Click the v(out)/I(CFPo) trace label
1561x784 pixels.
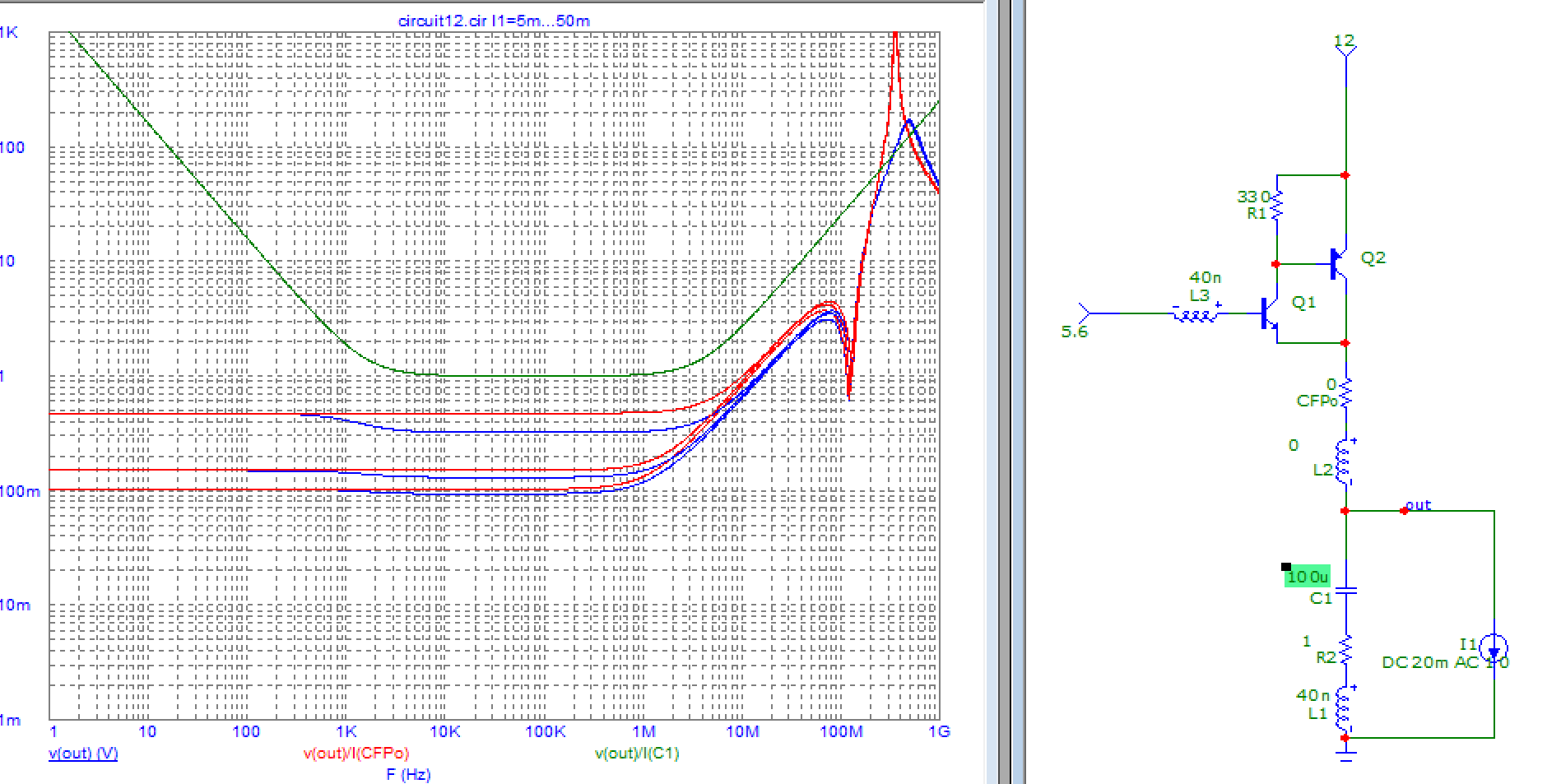pyautogui.click(x=356, y=753)
